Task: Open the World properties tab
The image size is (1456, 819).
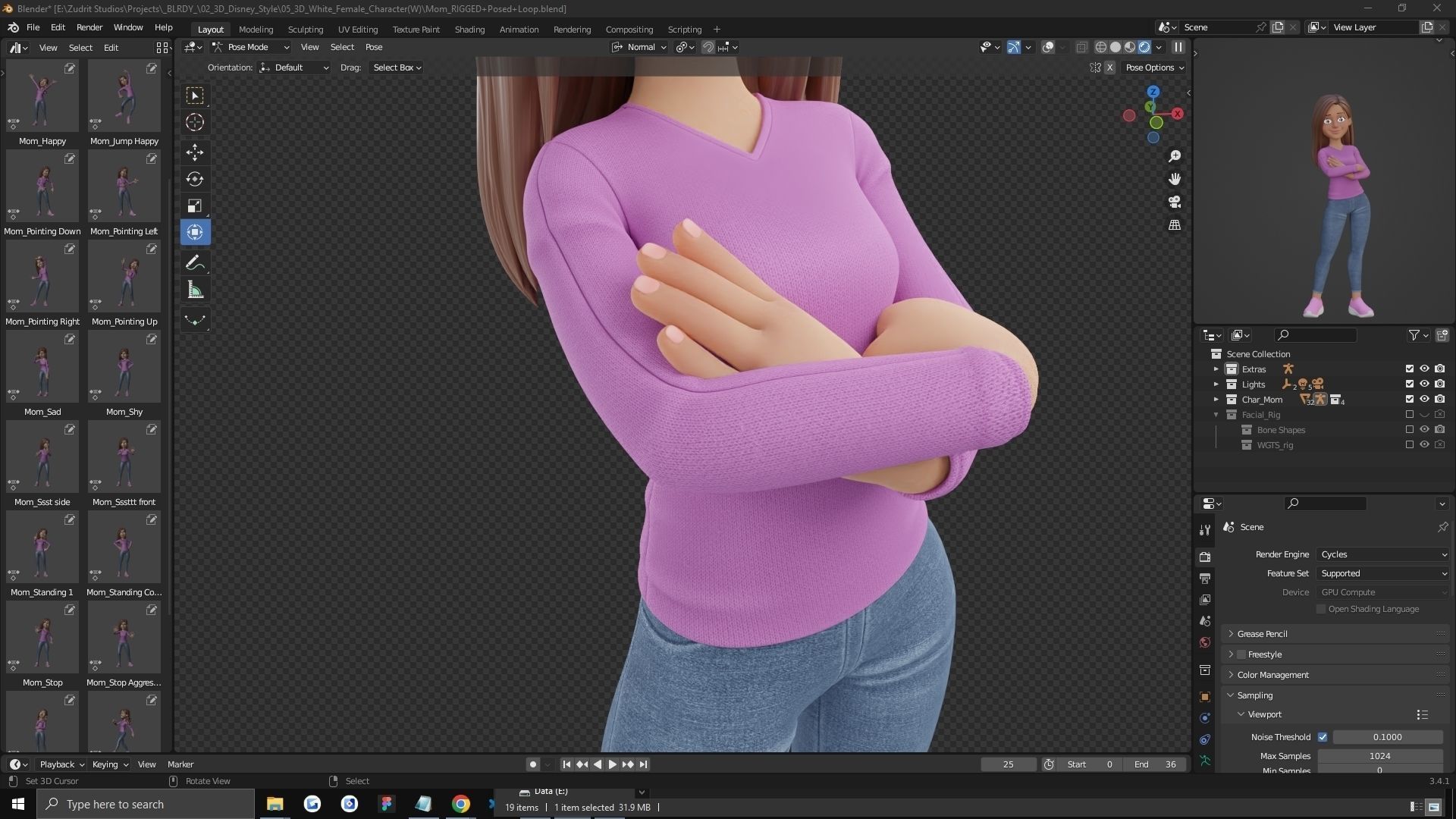Action: [1205, 642]
